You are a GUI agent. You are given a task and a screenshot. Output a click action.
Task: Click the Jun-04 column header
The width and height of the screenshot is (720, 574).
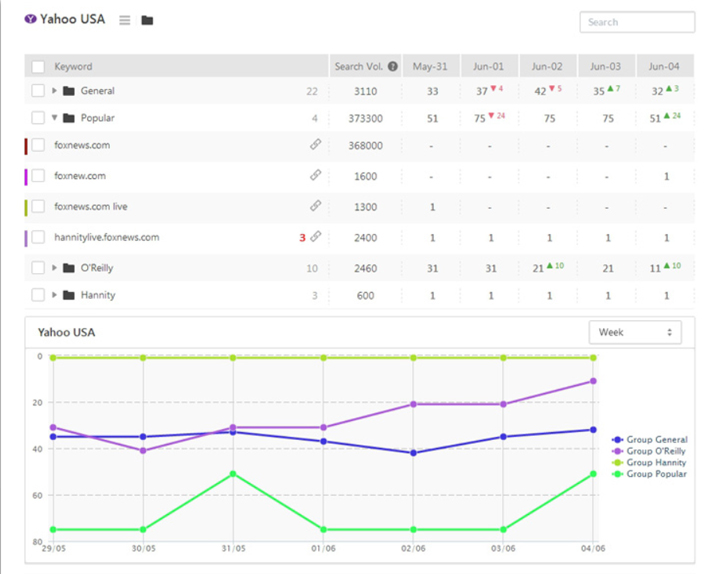[664, 67]
